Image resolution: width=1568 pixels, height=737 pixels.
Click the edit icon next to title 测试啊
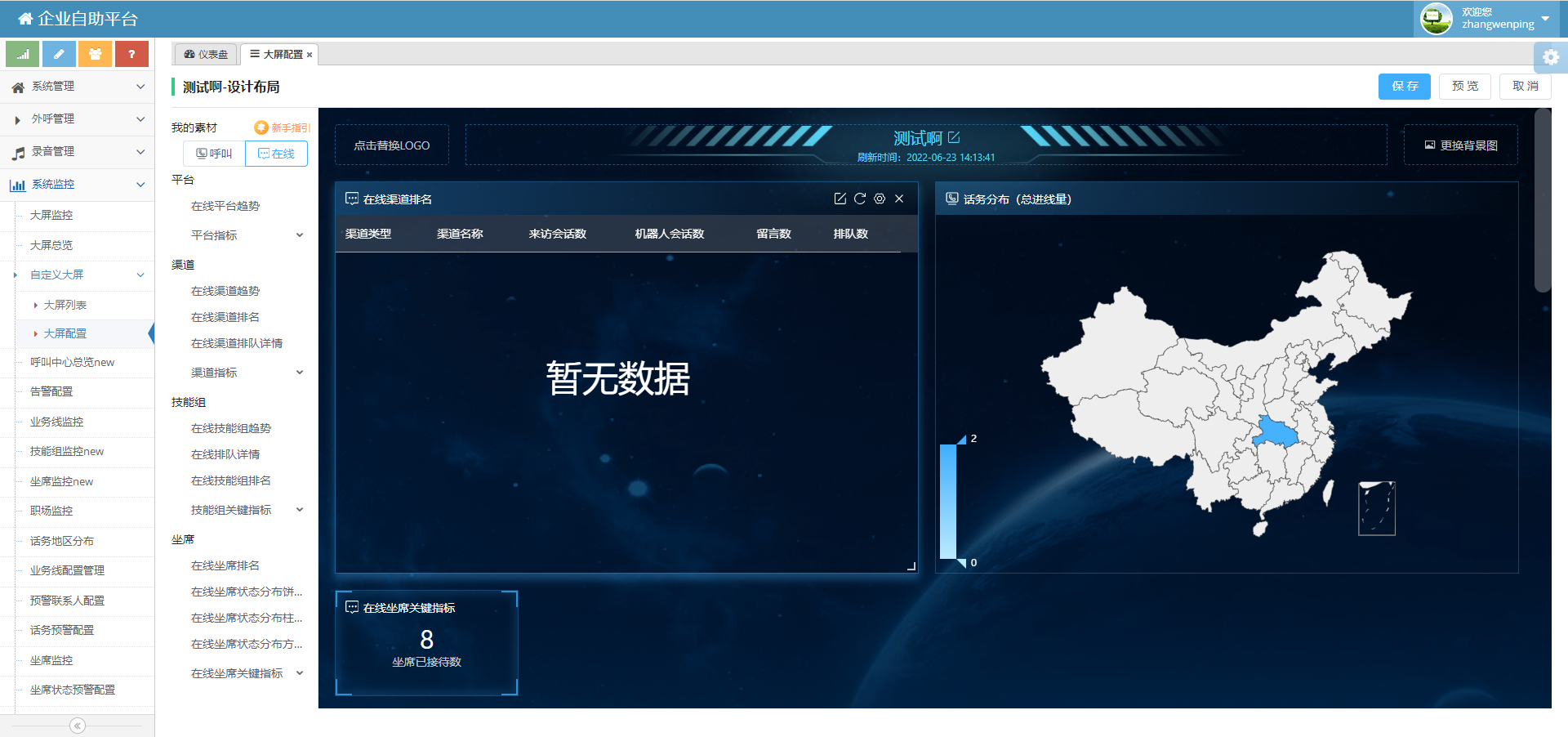coord(954,137)
